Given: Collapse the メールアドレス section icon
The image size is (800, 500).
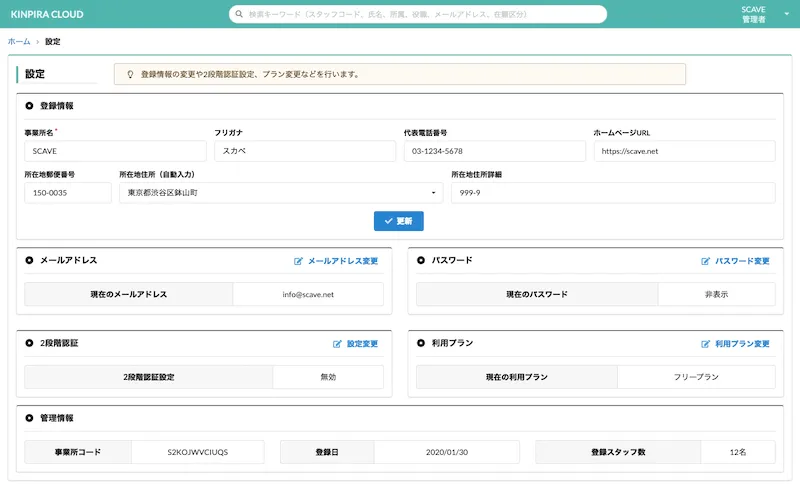Looking at the screenshot, I should click(x=29, y=260).
